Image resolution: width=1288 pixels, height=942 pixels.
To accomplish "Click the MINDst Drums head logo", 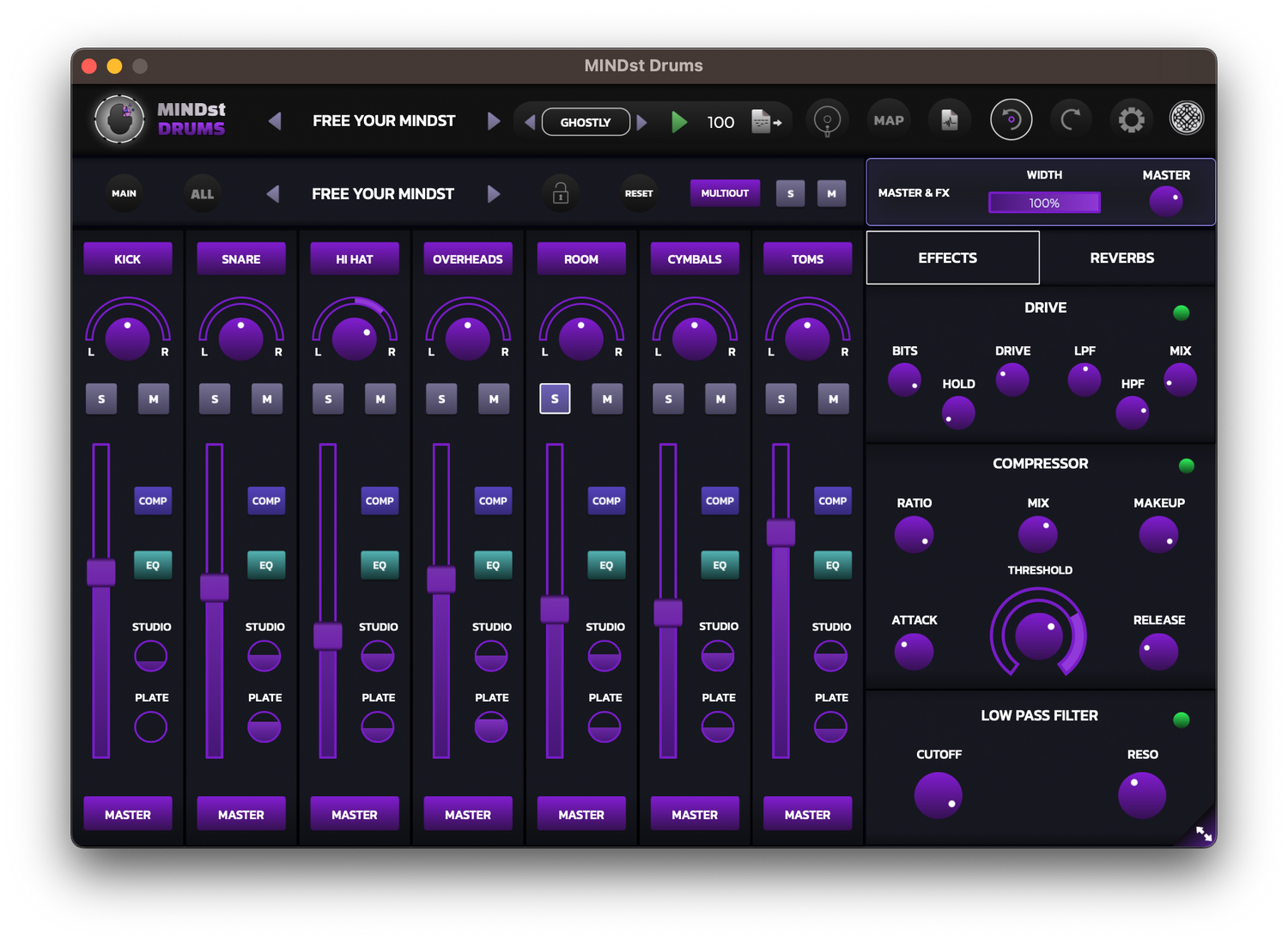I will pyautogui.click(x=119, y=119).
